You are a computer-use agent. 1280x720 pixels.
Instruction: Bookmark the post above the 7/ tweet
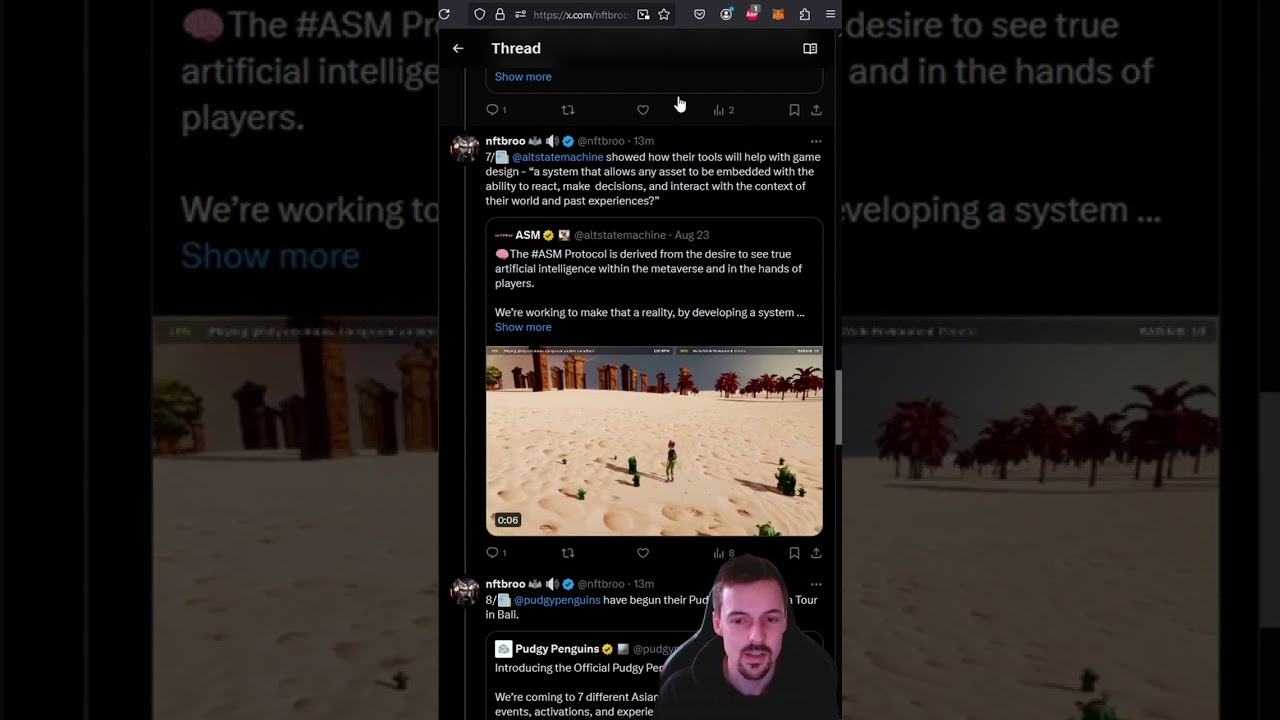(794, 110)
